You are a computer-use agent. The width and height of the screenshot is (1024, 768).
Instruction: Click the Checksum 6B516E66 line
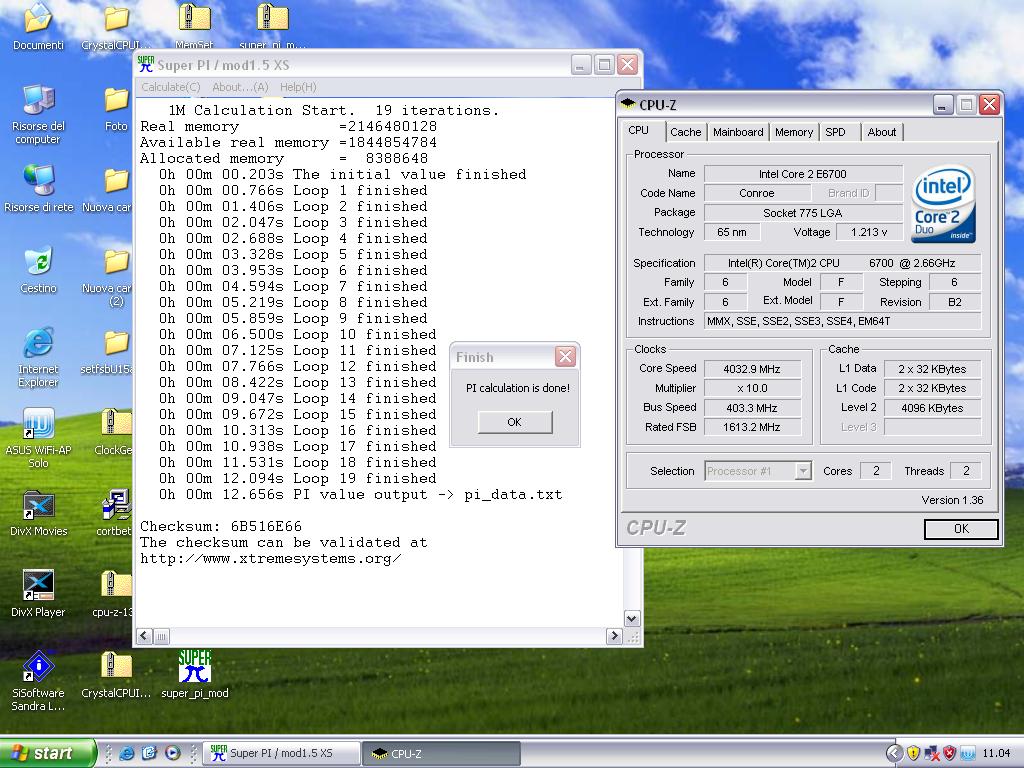pyautogui.click(x=221, y=526)
